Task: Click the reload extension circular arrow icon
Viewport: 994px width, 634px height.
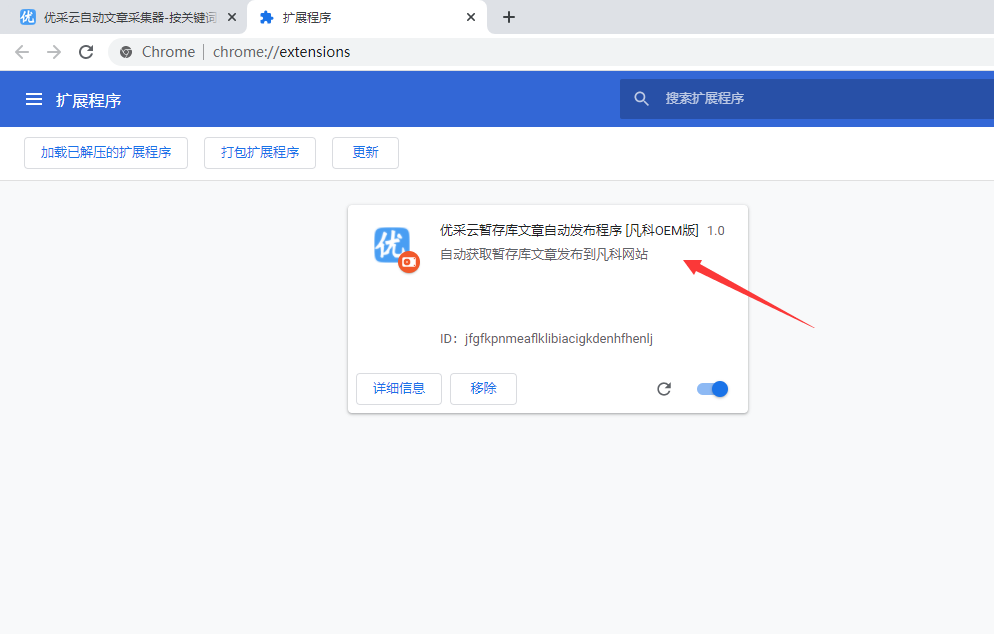Action: click(x=664, y=389)
